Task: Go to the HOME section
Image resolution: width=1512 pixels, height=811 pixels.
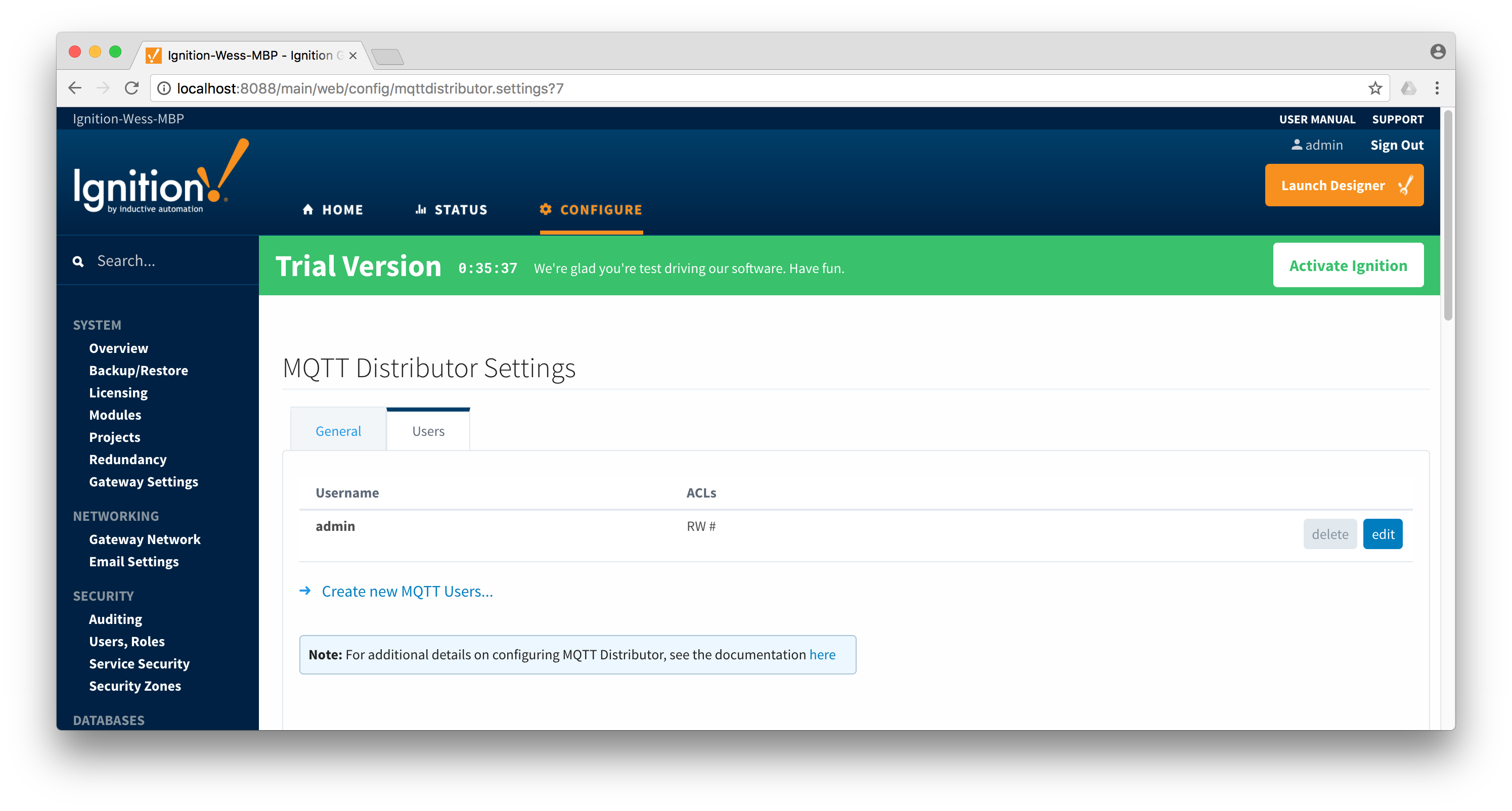Action: click(x=333, y=209)
